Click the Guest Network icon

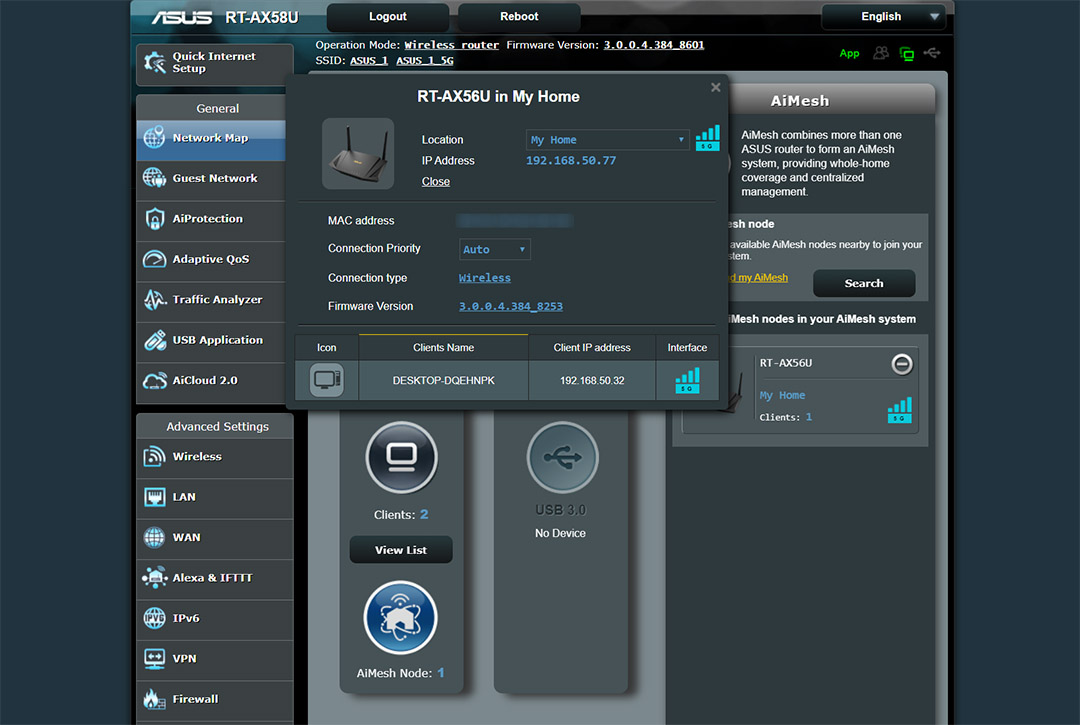click(154, 178)
